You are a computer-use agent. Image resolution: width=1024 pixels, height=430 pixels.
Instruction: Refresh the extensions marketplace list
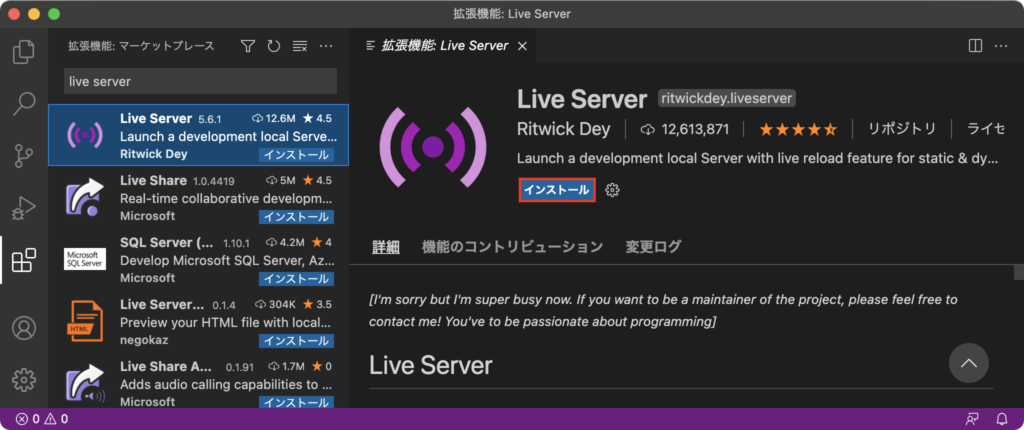[x=274, y=46]
